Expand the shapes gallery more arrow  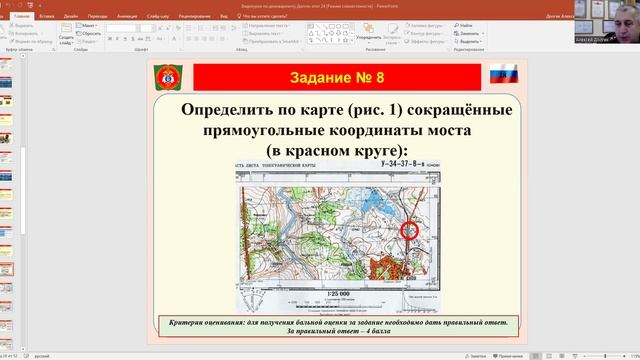point(352,41)
